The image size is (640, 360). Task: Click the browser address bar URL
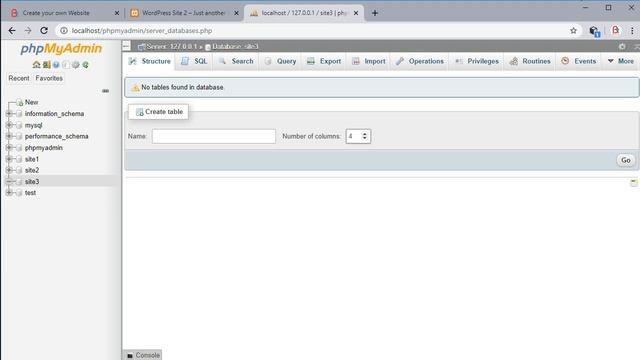pyautogui.click(x=142, y=31)
